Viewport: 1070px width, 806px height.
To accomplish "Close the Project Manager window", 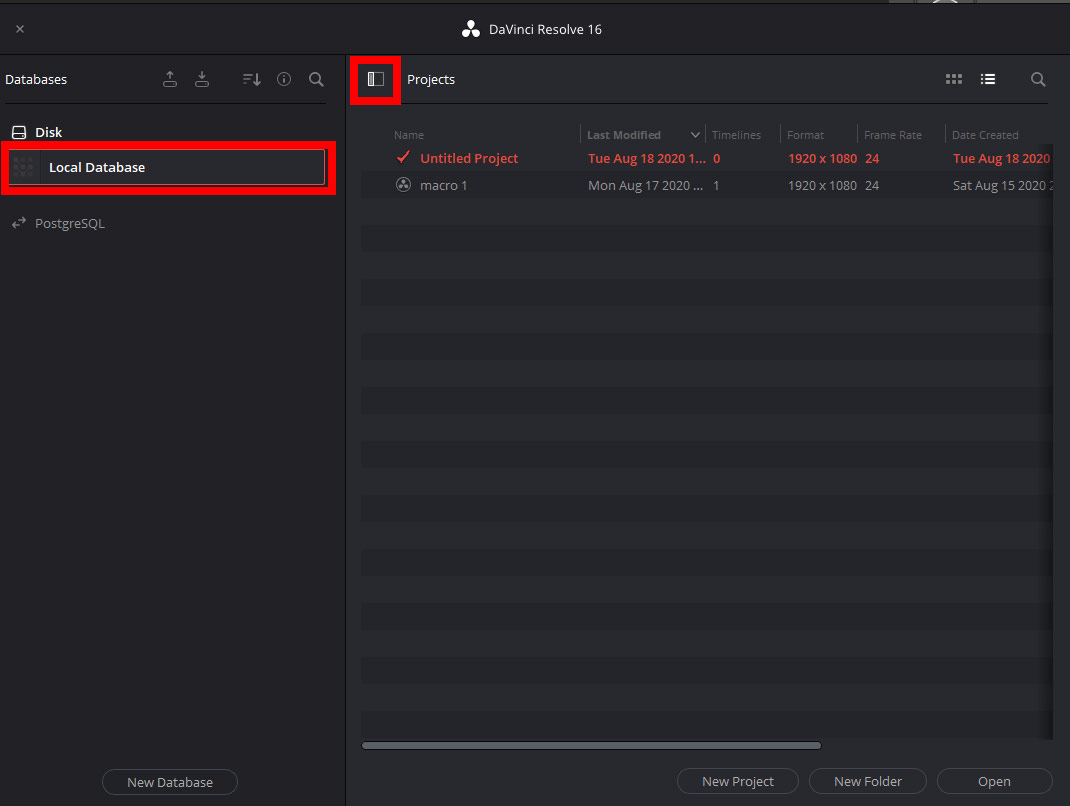I will point(20,29).
